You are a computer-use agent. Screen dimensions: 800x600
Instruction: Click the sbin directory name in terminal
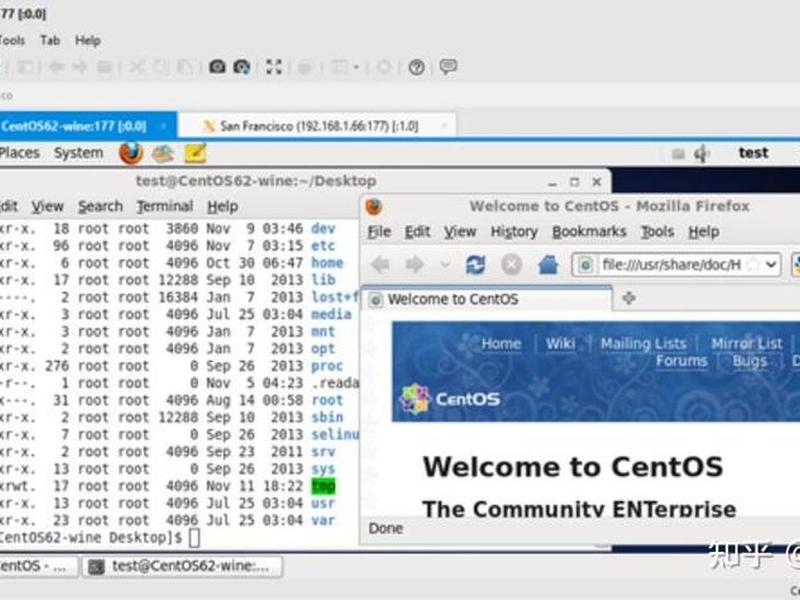tap(327, 417)
